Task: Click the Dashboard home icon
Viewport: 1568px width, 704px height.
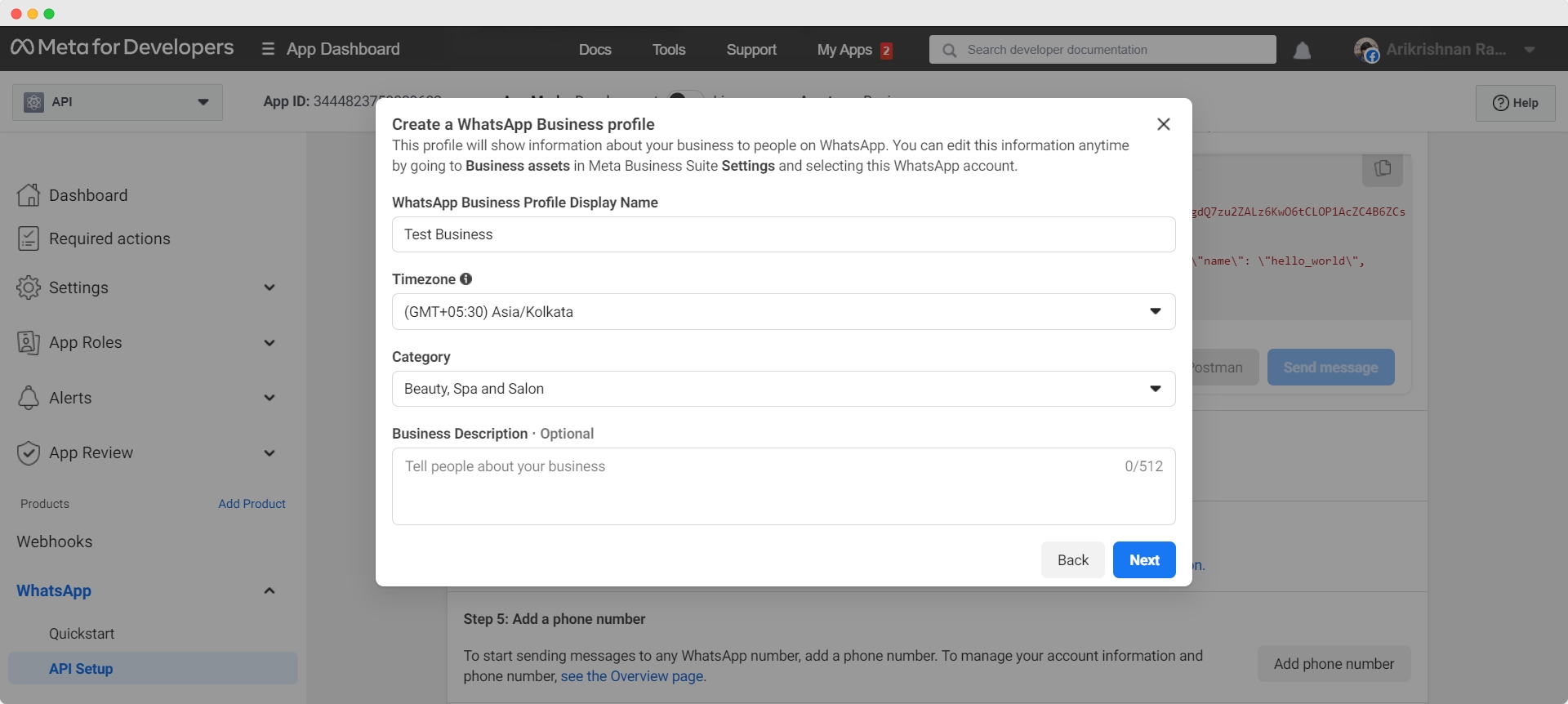Action: click(29, 195)
